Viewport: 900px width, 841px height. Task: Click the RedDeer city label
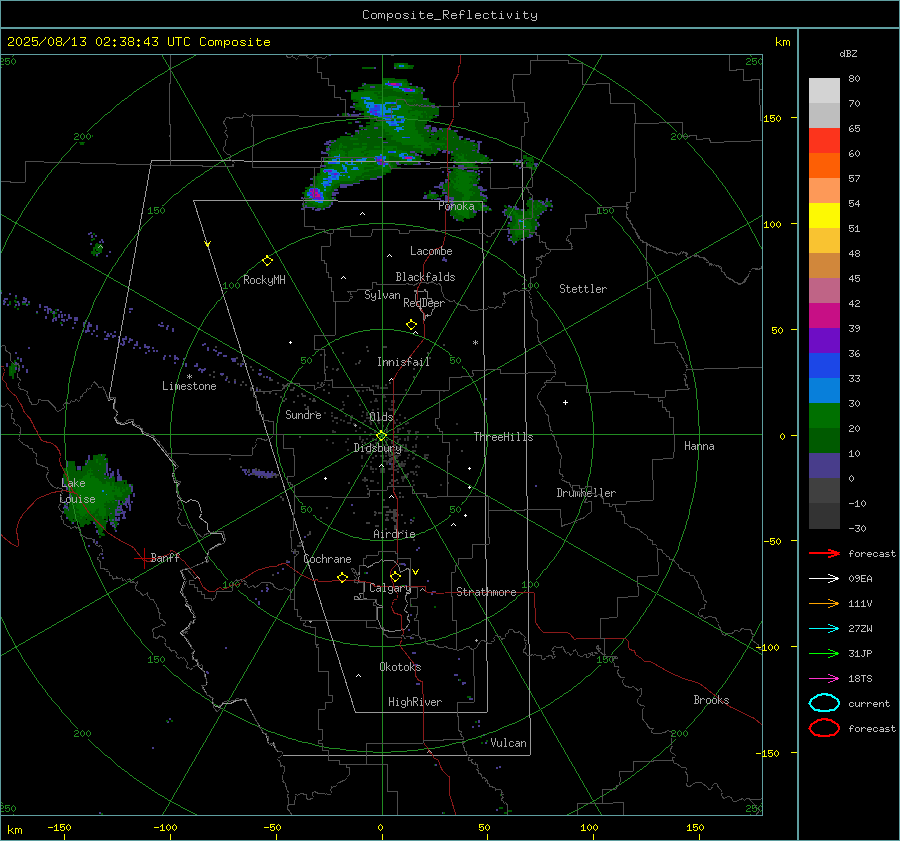(424, 303)
